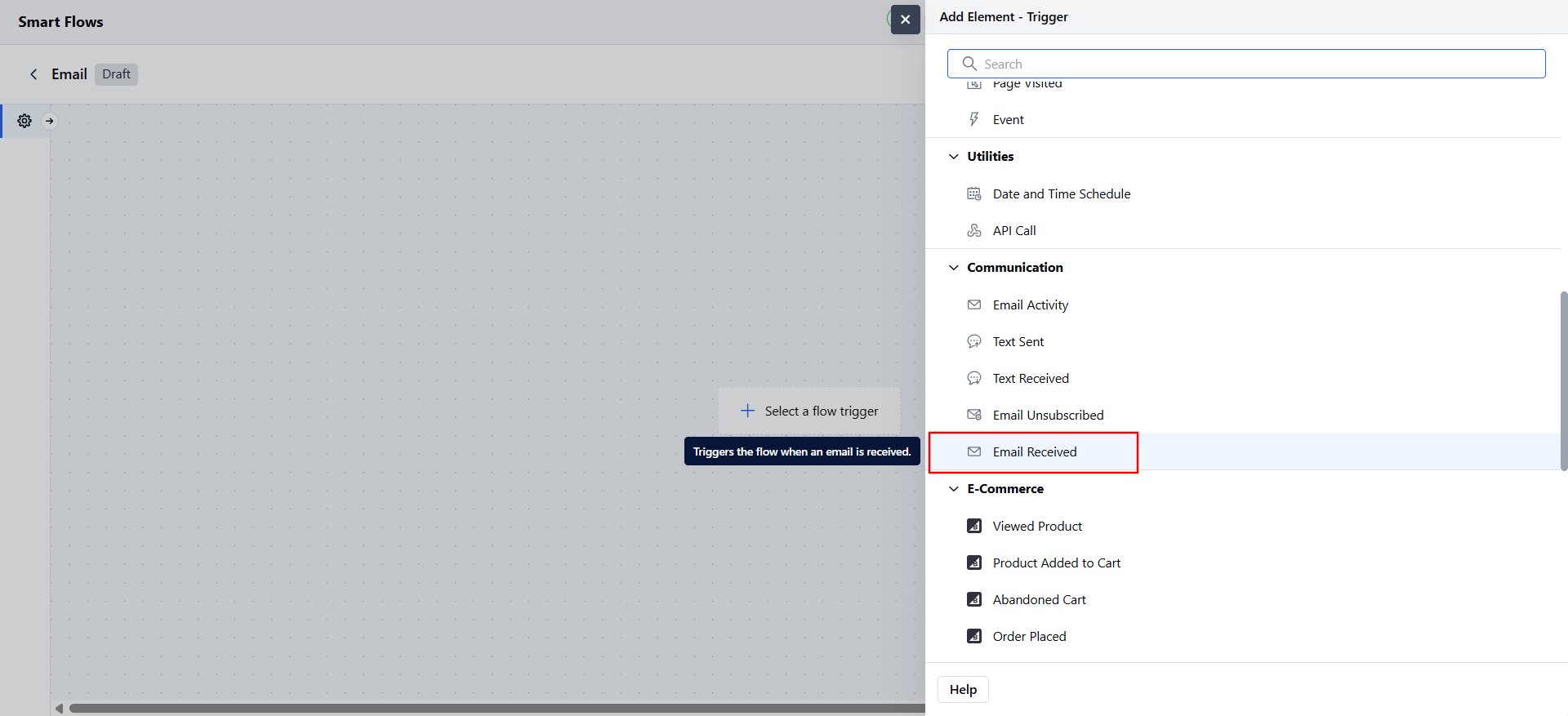This screenshot has width=1568, height=716.
Task: Collapse the Communication section chevron
Action: (953, 268)
